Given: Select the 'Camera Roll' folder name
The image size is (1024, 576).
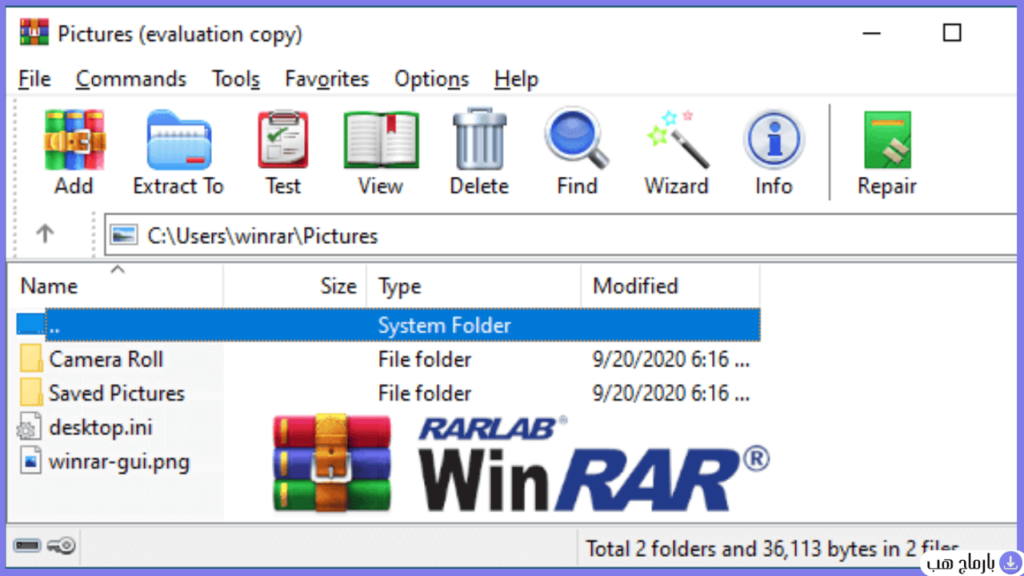Looking at the screenshot, I should [x=106, y=359].
